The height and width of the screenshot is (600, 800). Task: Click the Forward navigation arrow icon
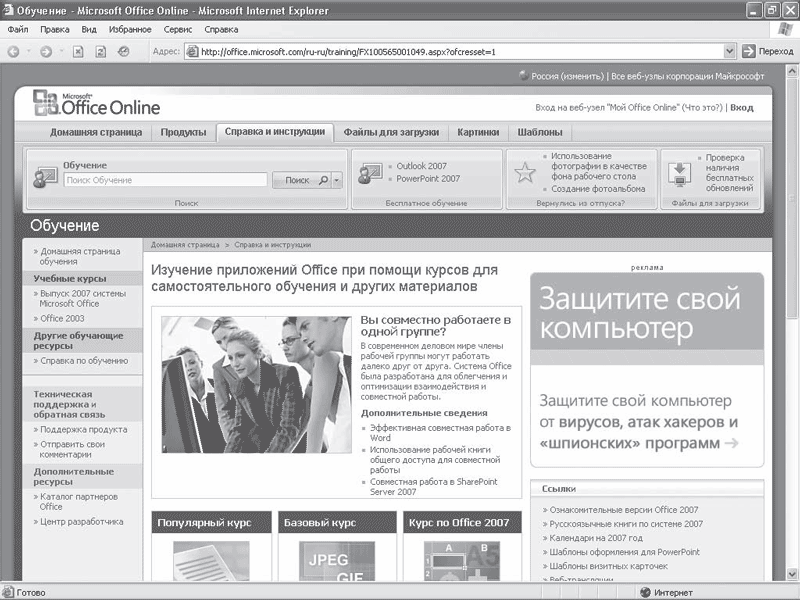click(46, 52)
